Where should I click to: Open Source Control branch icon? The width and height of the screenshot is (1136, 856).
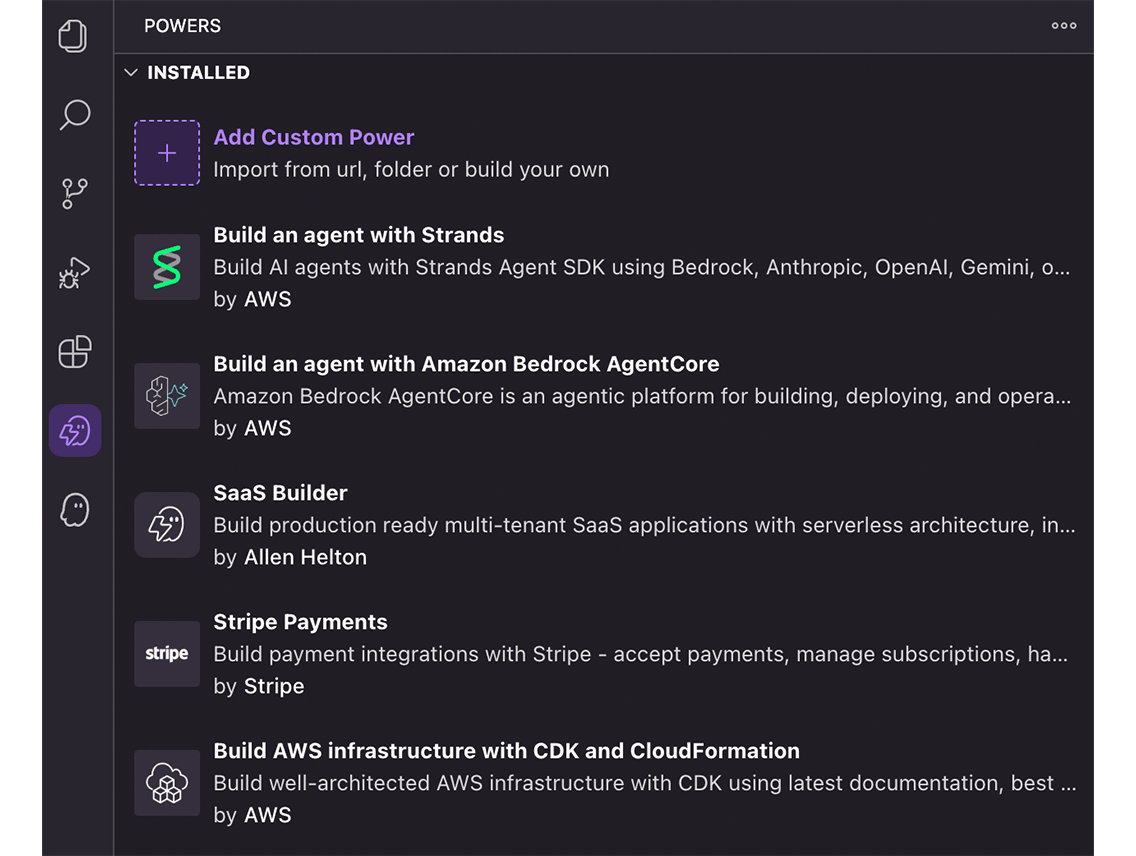(x=74, y=193)
